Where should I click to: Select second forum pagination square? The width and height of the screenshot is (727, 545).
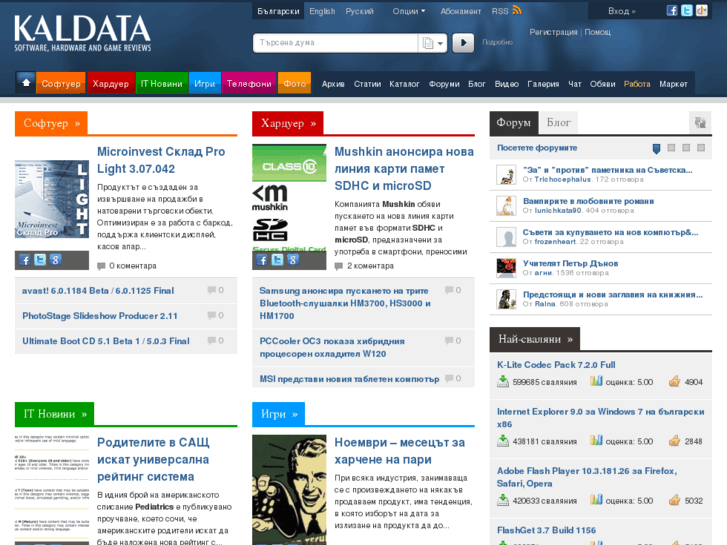(x=671, y=147)
